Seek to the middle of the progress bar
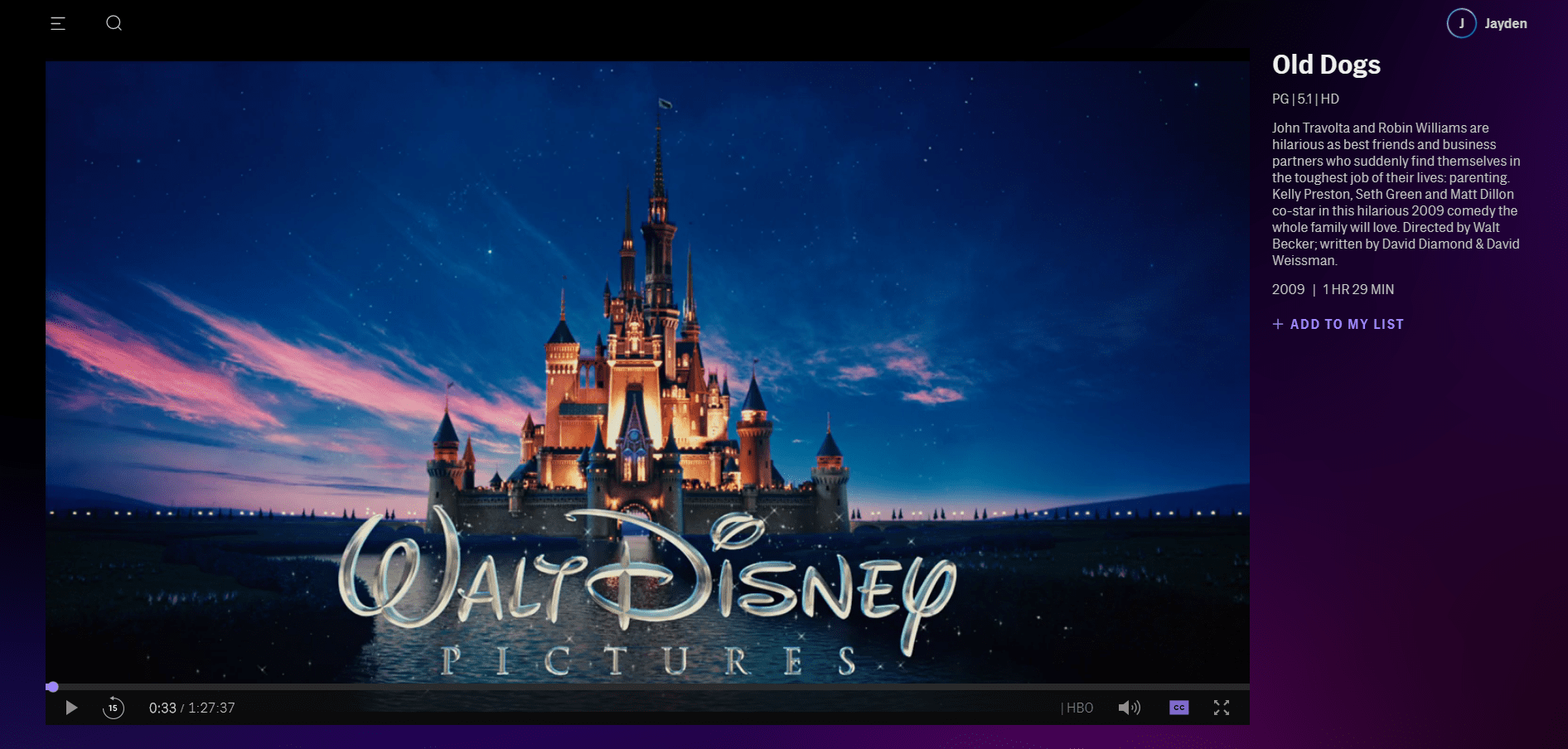 647,687
